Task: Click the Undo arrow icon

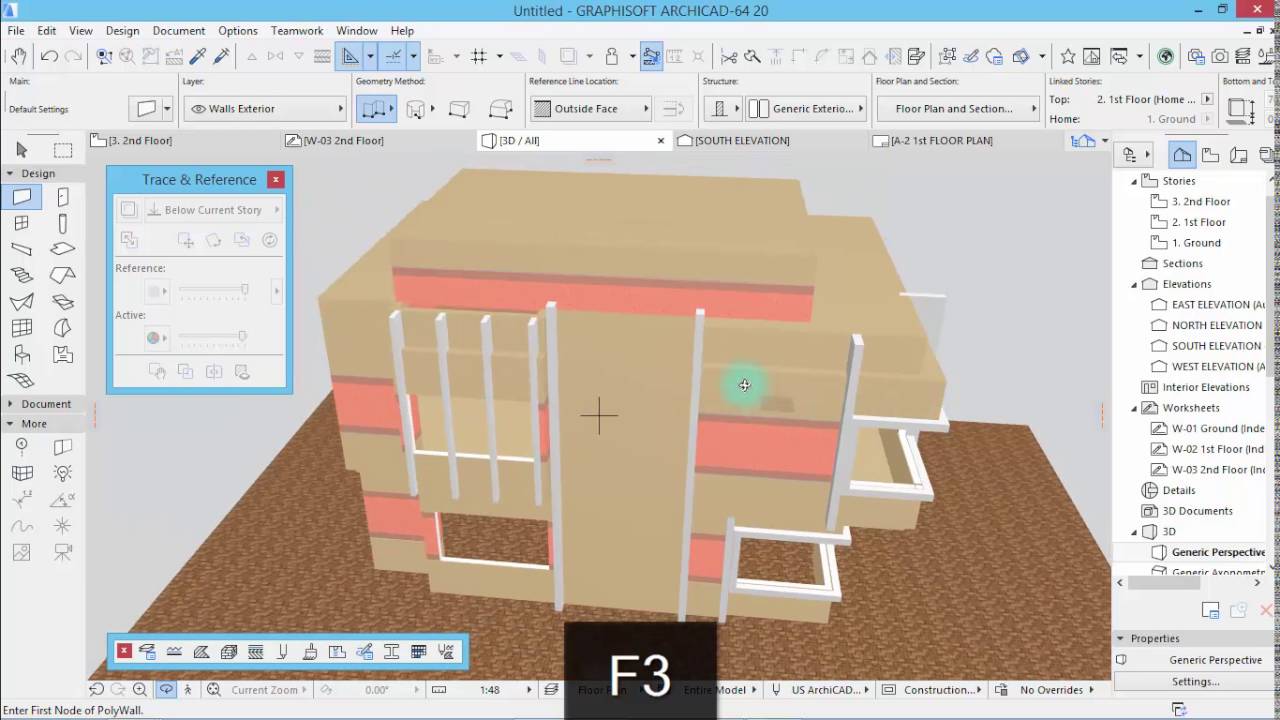Action: [x=49, y=56]
